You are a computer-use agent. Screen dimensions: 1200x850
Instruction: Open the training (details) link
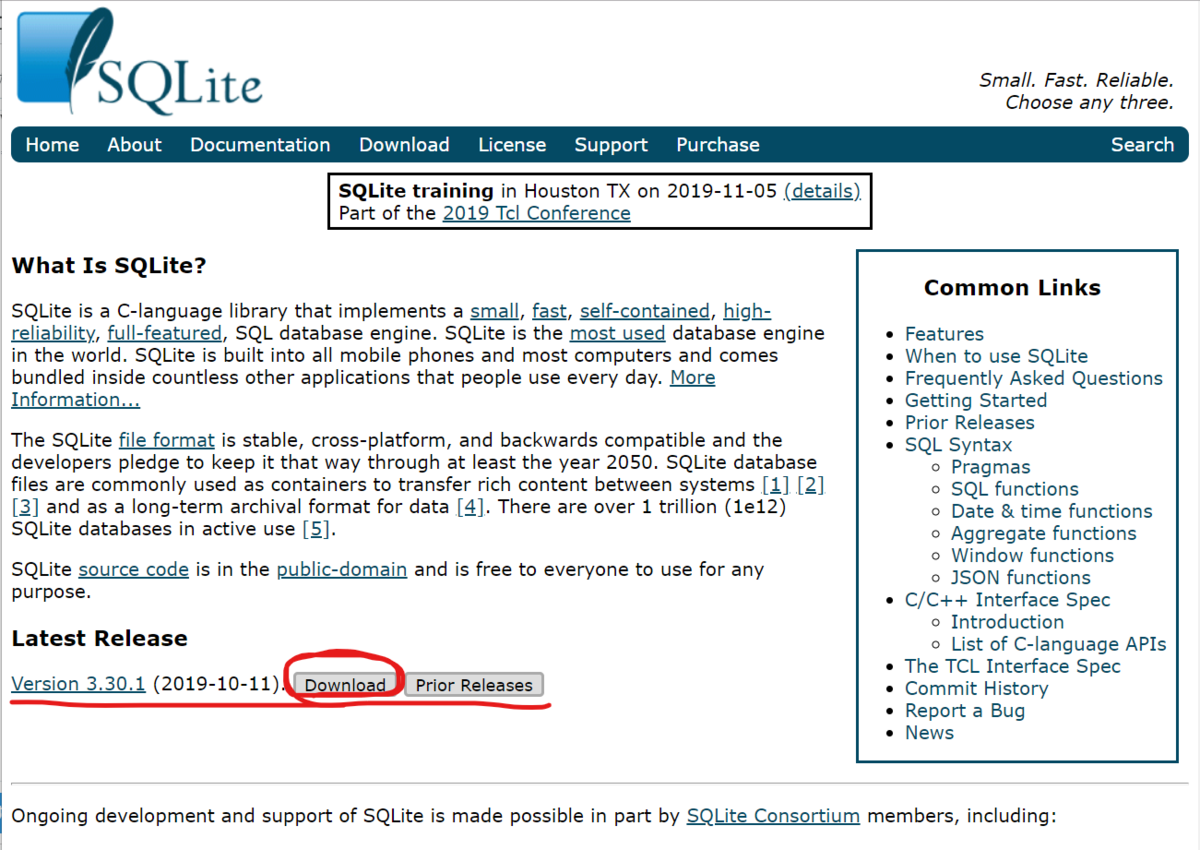822,191
